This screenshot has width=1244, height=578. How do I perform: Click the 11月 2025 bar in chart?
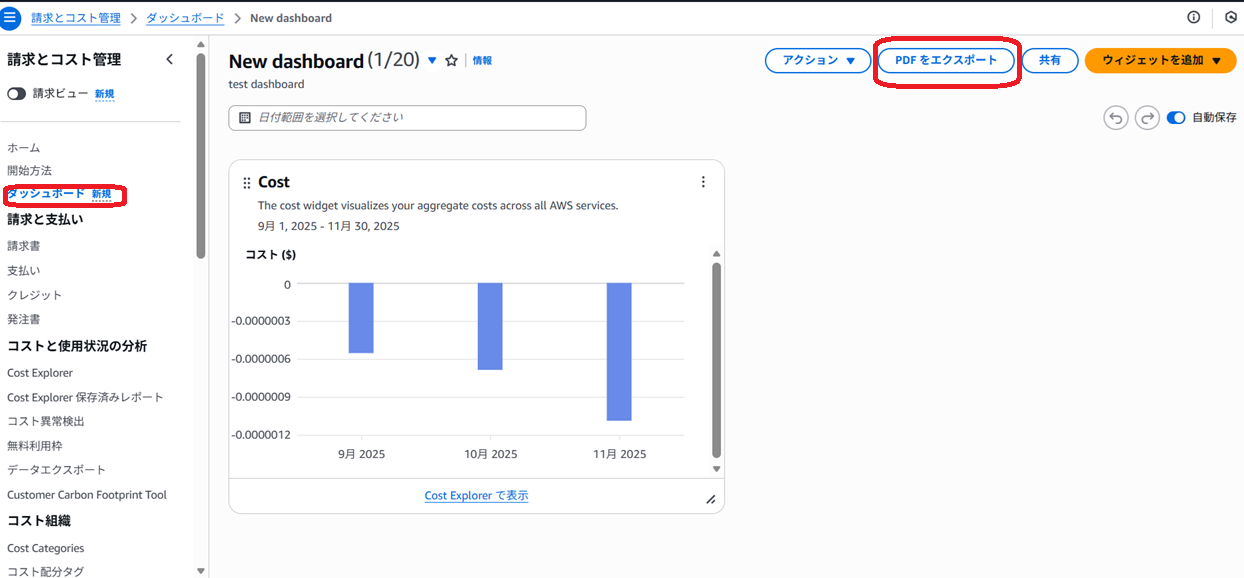tap(619, 352)
